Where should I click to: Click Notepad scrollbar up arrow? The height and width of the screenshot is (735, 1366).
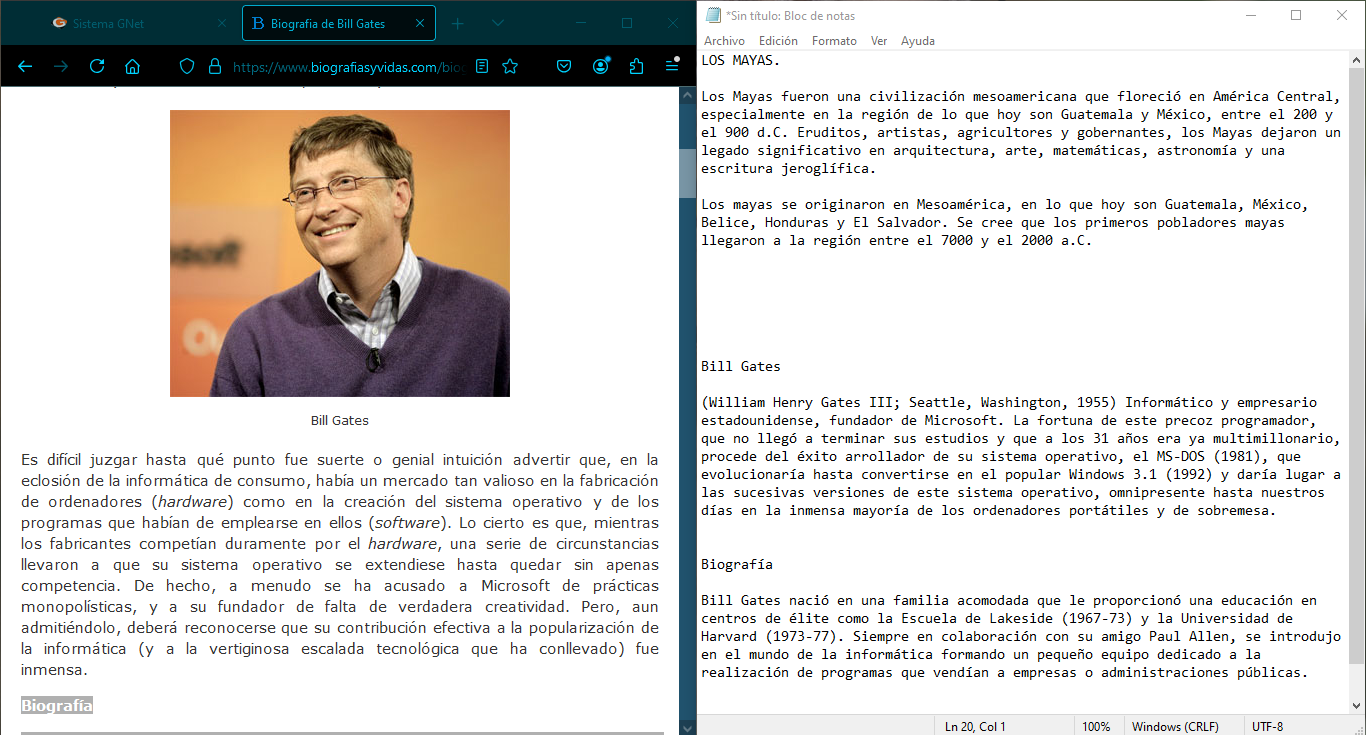point(1356,61)
